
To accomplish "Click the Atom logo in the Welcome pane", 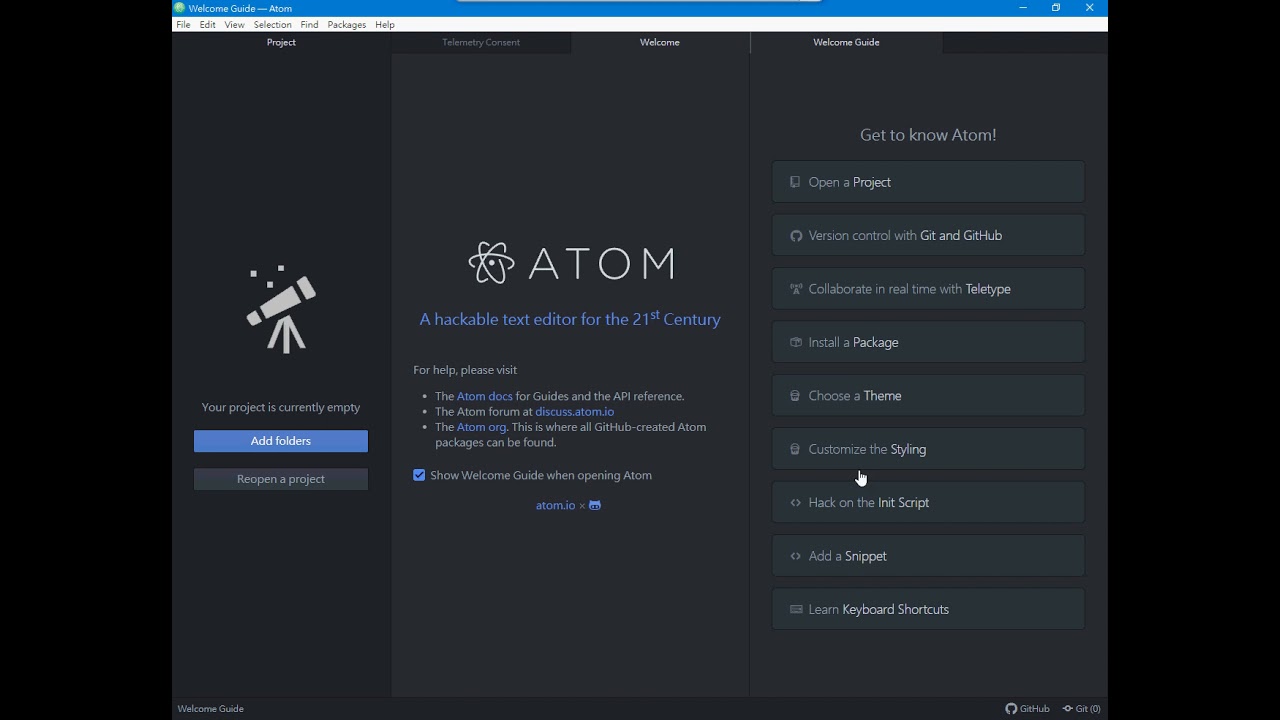I will coord(571,263).
